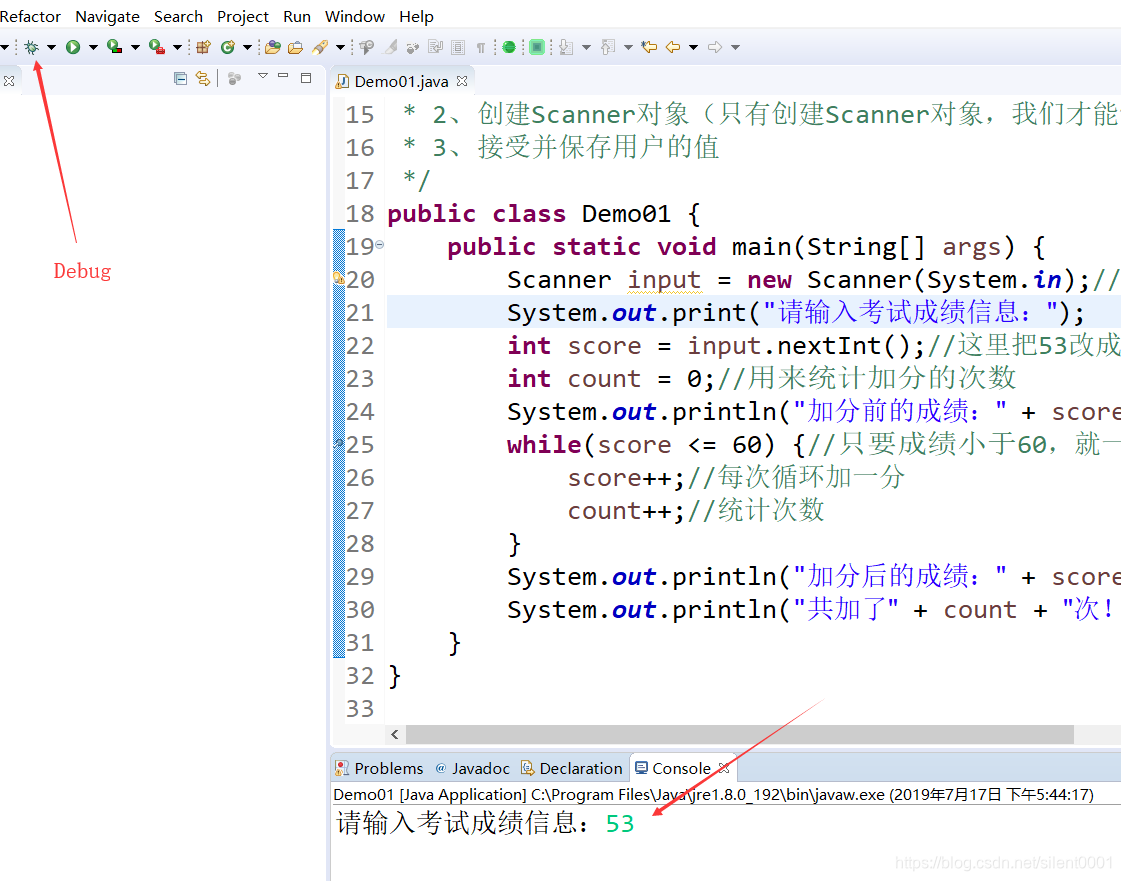
Task: Toggle Link with Editor in left panel
Action: 203,79
